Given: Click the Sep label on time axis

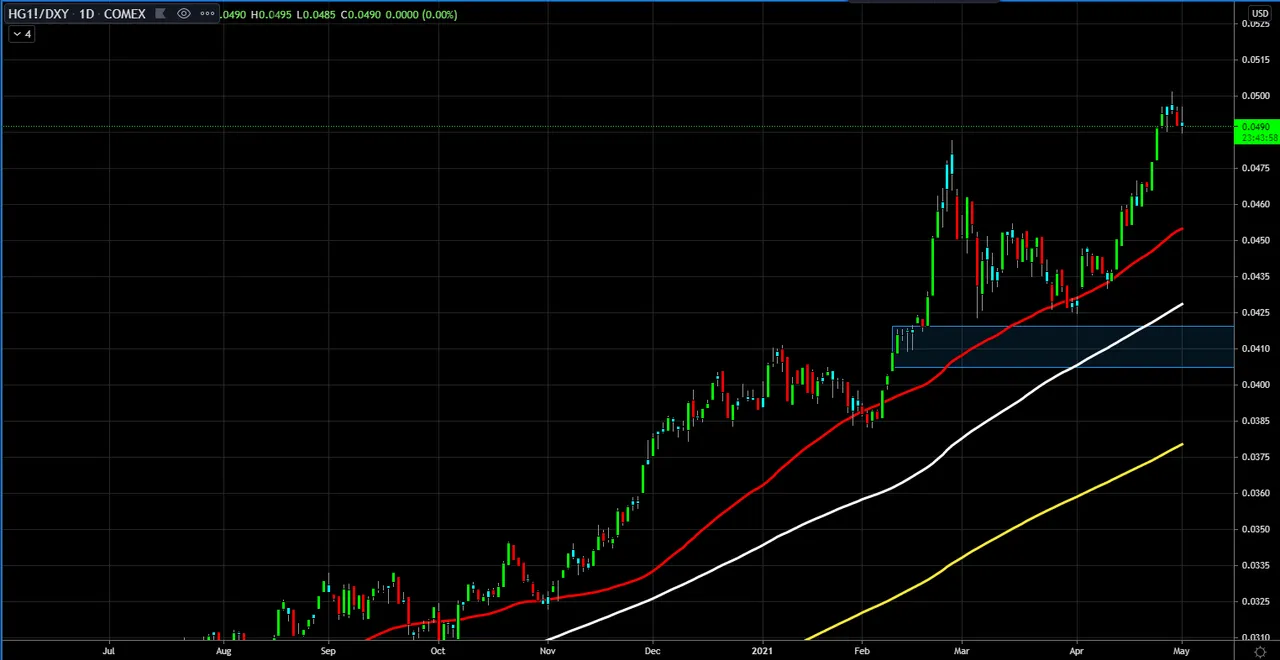Looking at the screenshot, I should coord(328,651).
